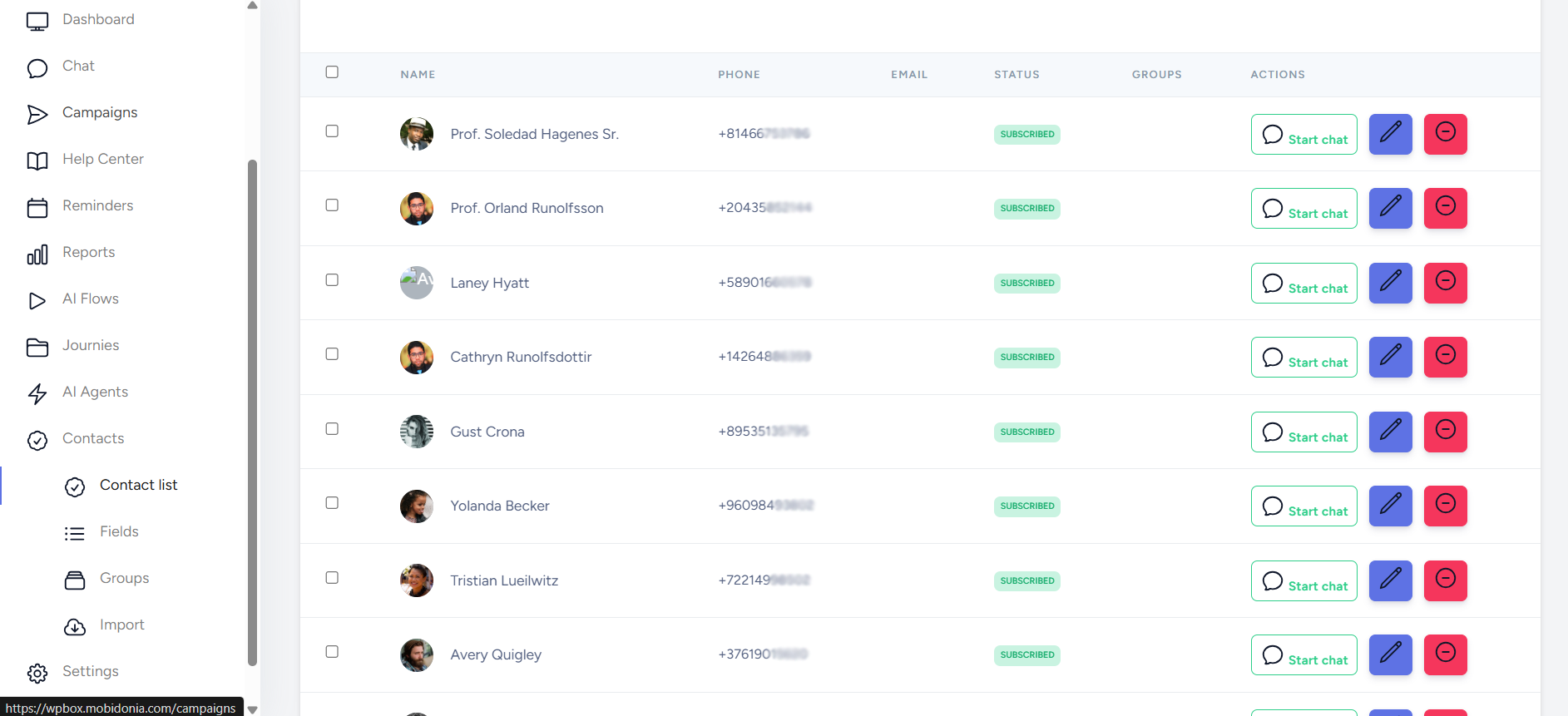
Task: Click the Import cloud download icon
Action: point(75,626)
